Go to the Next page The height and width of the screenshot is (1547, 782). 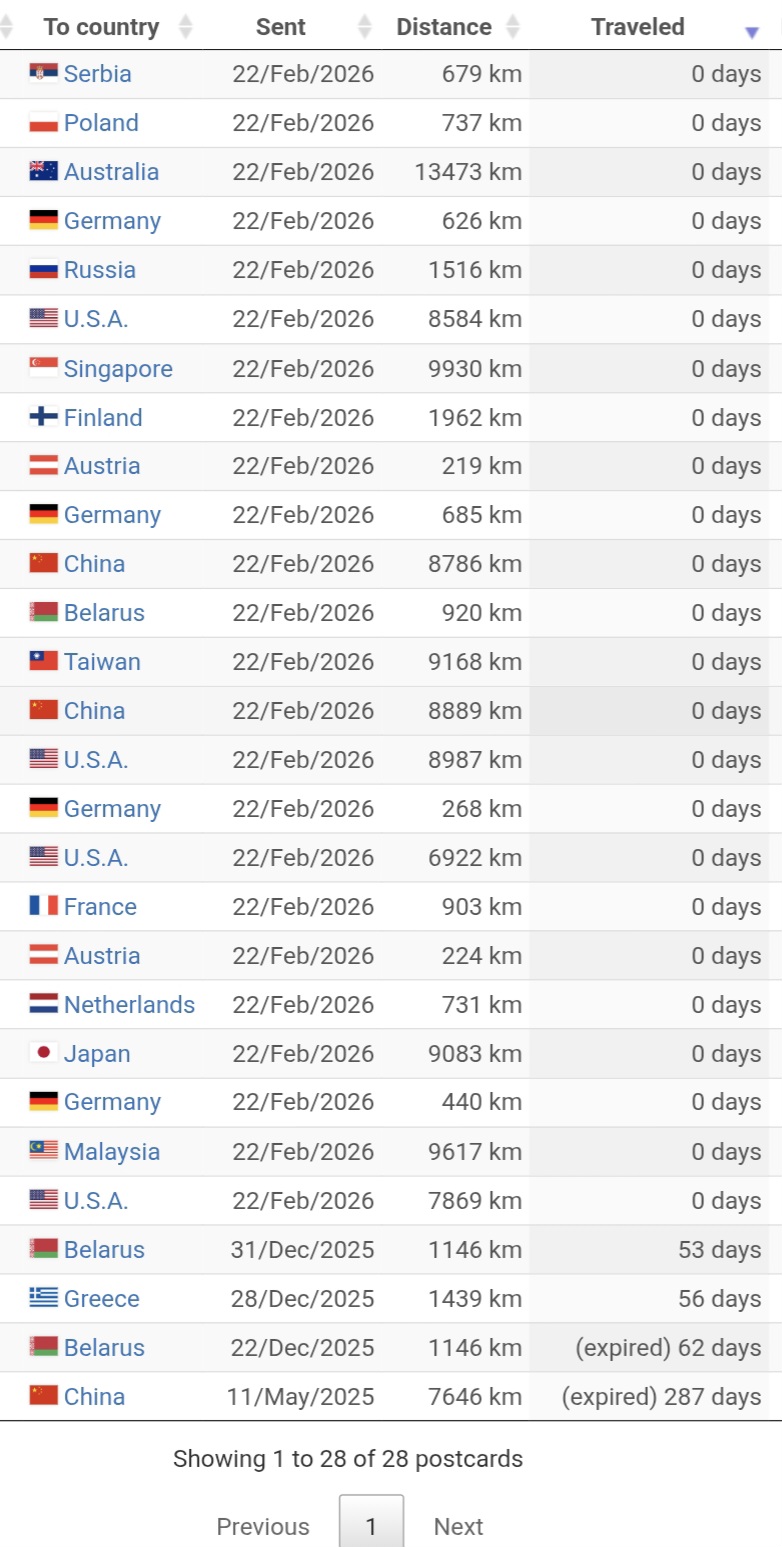tap(458, 1526)
